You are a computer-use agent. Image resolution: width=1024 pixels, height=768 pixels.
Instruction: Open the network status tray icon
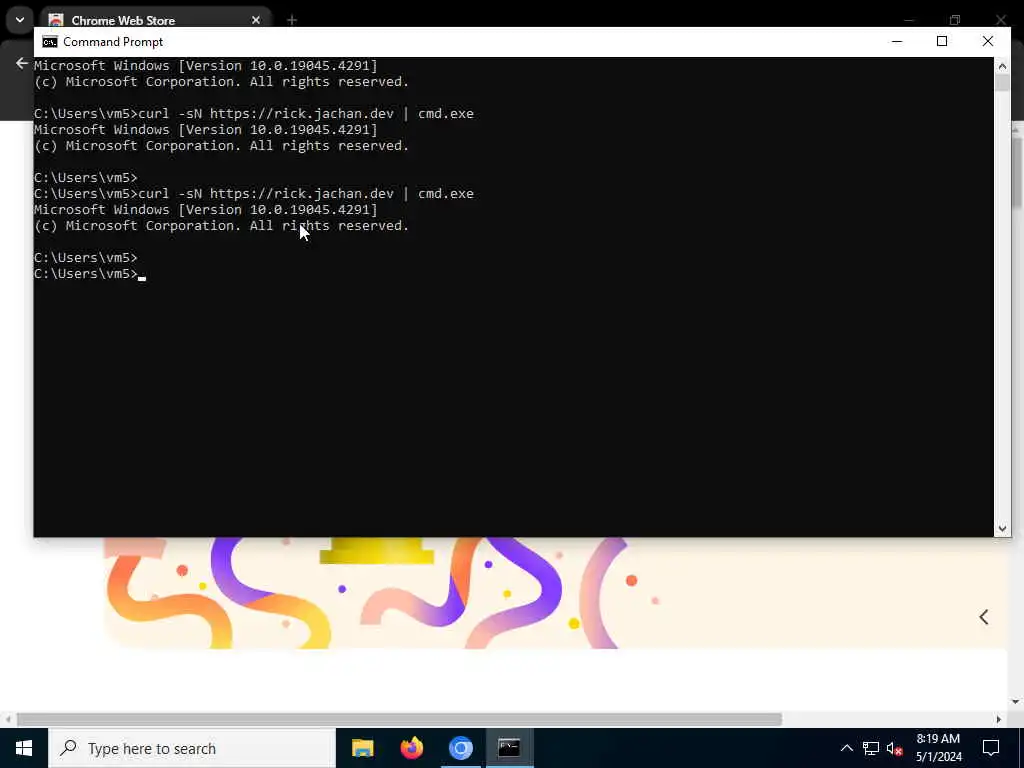click(871, 748)
